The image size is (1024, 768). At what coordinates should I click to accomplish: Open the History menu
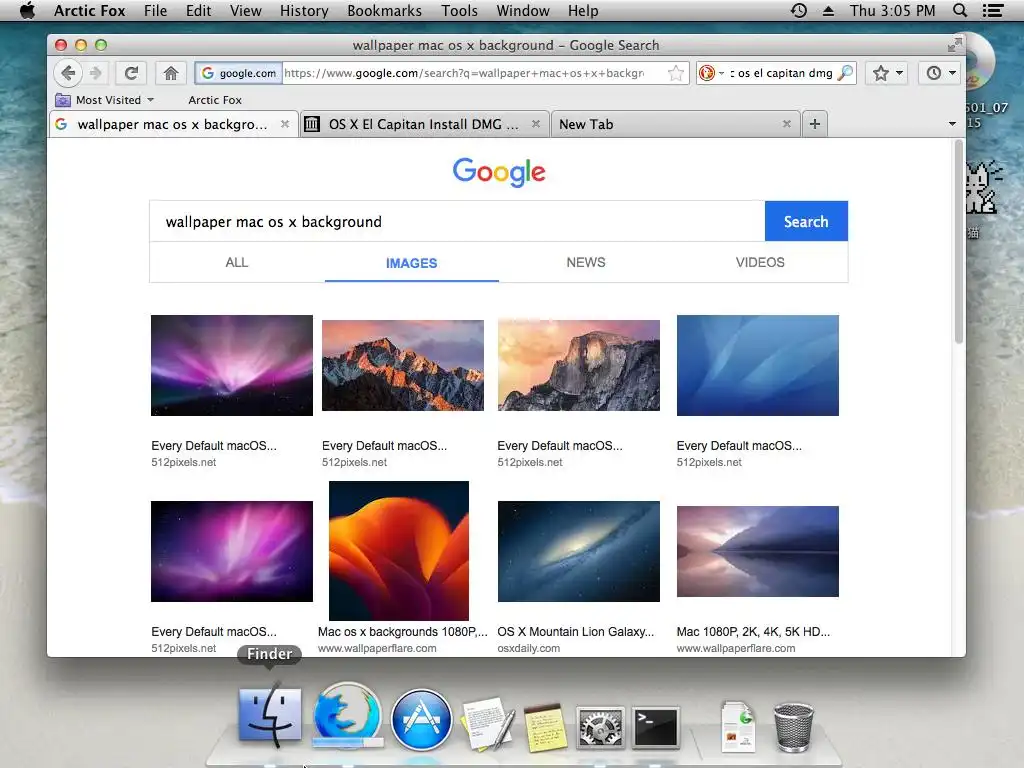(304, 10)
